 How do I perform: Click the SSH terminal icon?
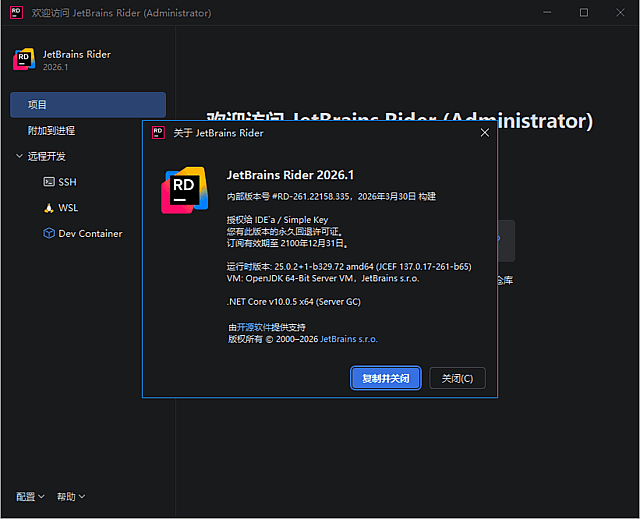pyautogui.click(x=49, y=182)
